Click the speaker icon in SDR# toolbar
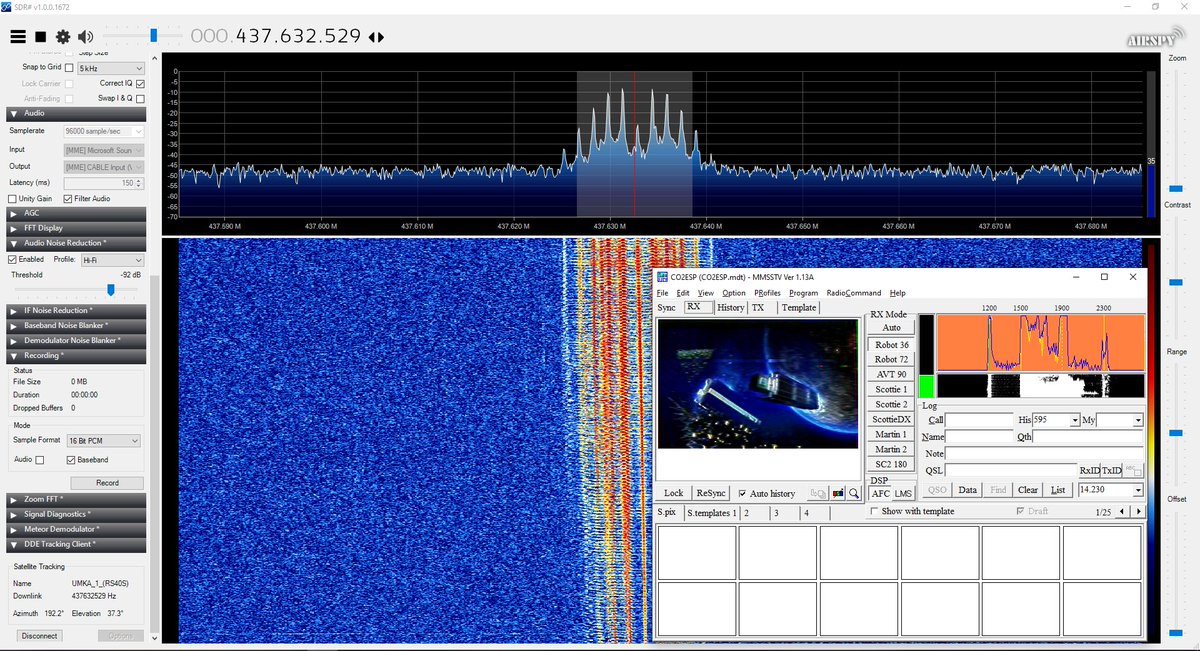 [x=86, y=36]
